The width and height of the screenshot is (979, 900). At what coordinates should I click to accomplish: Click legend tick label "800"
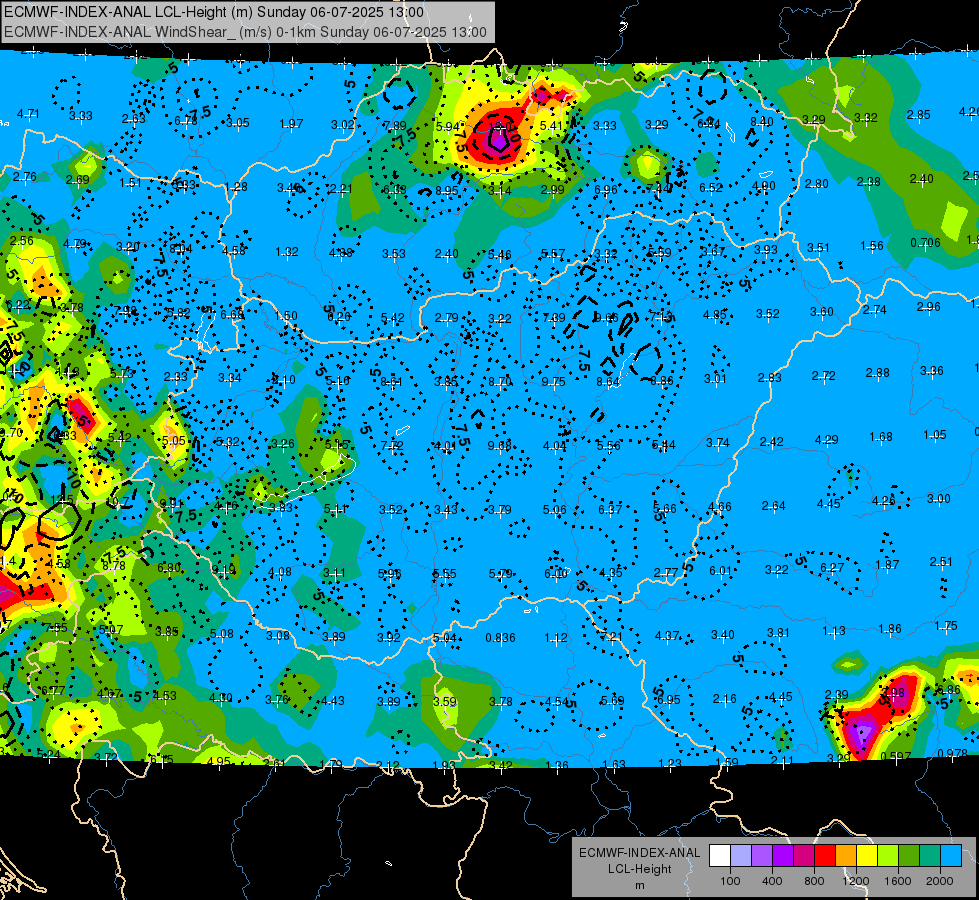coord(814,881)
